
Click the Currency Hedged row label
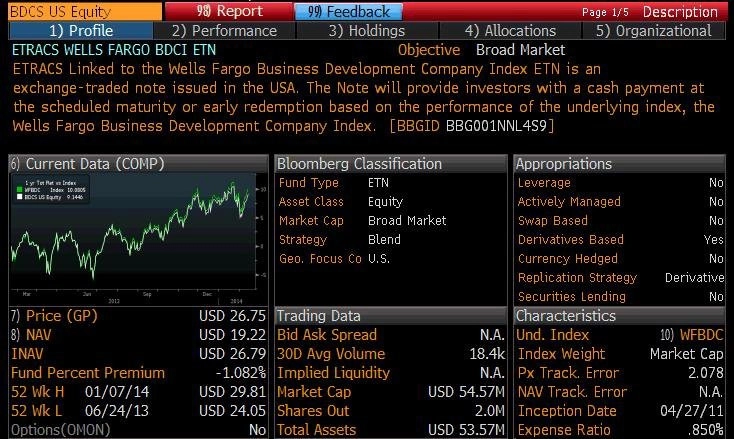tap(567, 258)
